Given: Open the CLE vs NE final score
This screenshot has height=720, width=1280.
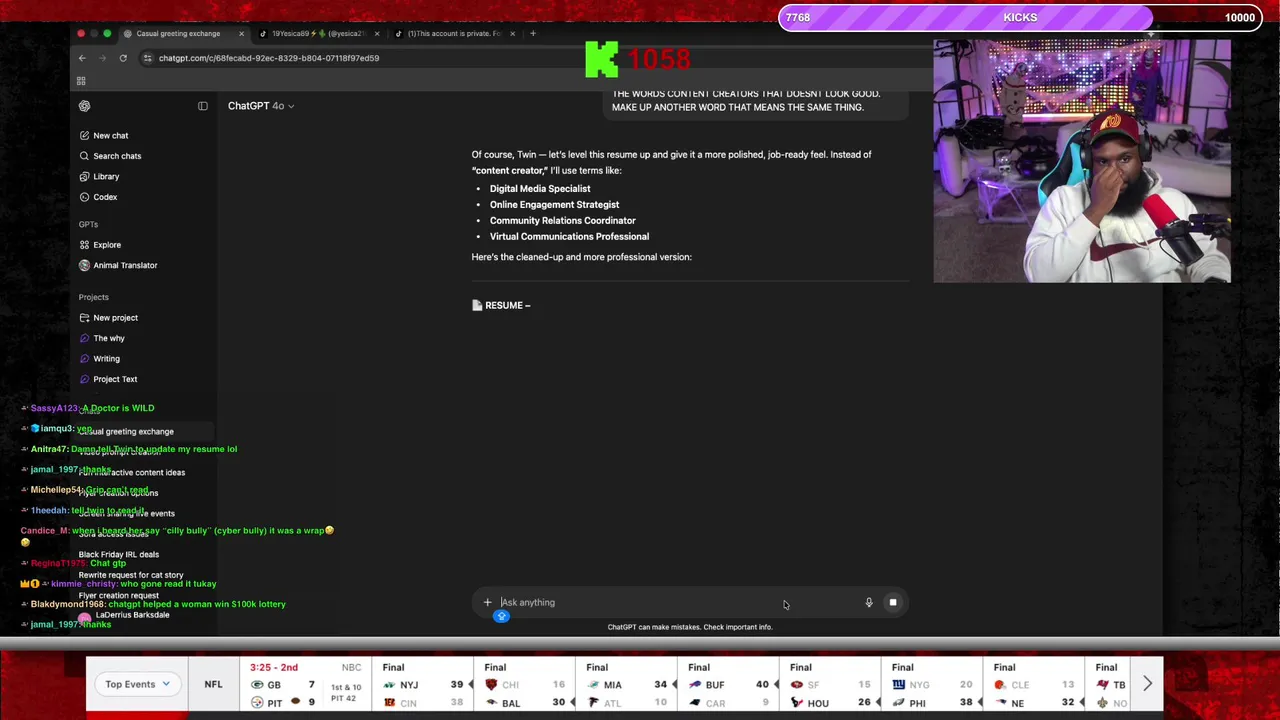Looking at the screenshot, I should coord(1035,685).
